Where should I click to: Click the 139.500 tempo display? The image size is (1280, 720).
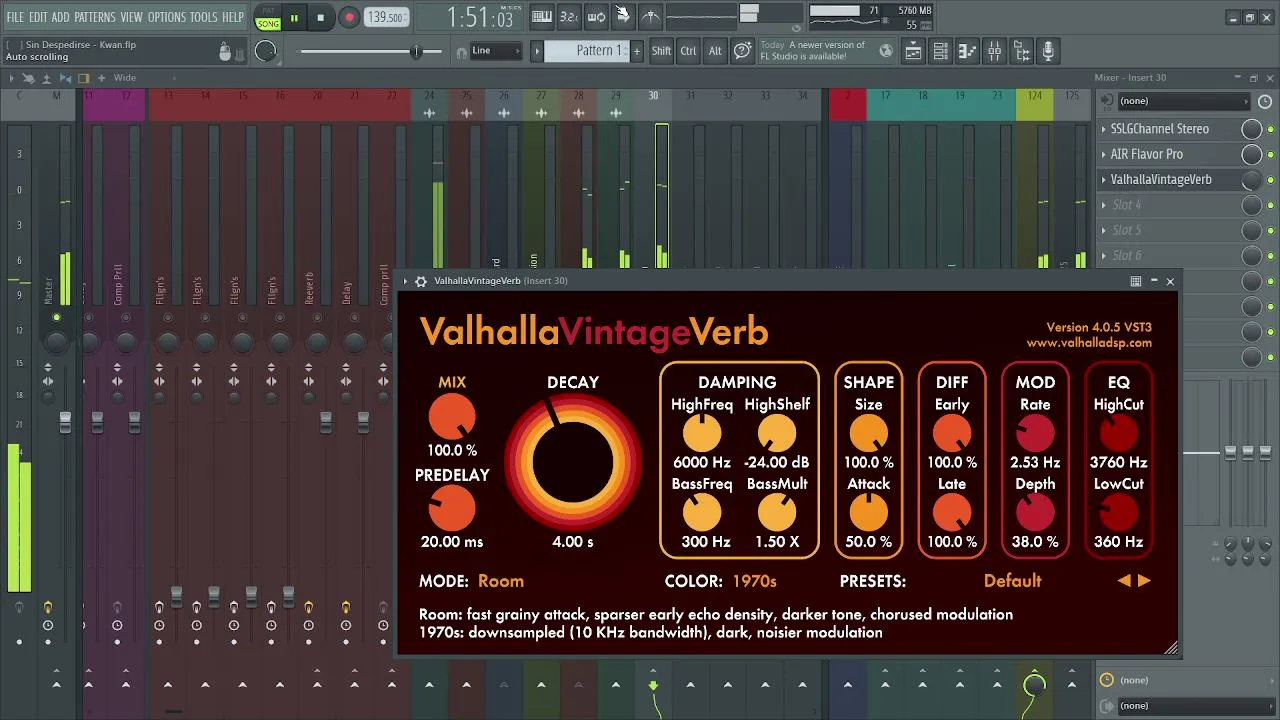point(385,17)
